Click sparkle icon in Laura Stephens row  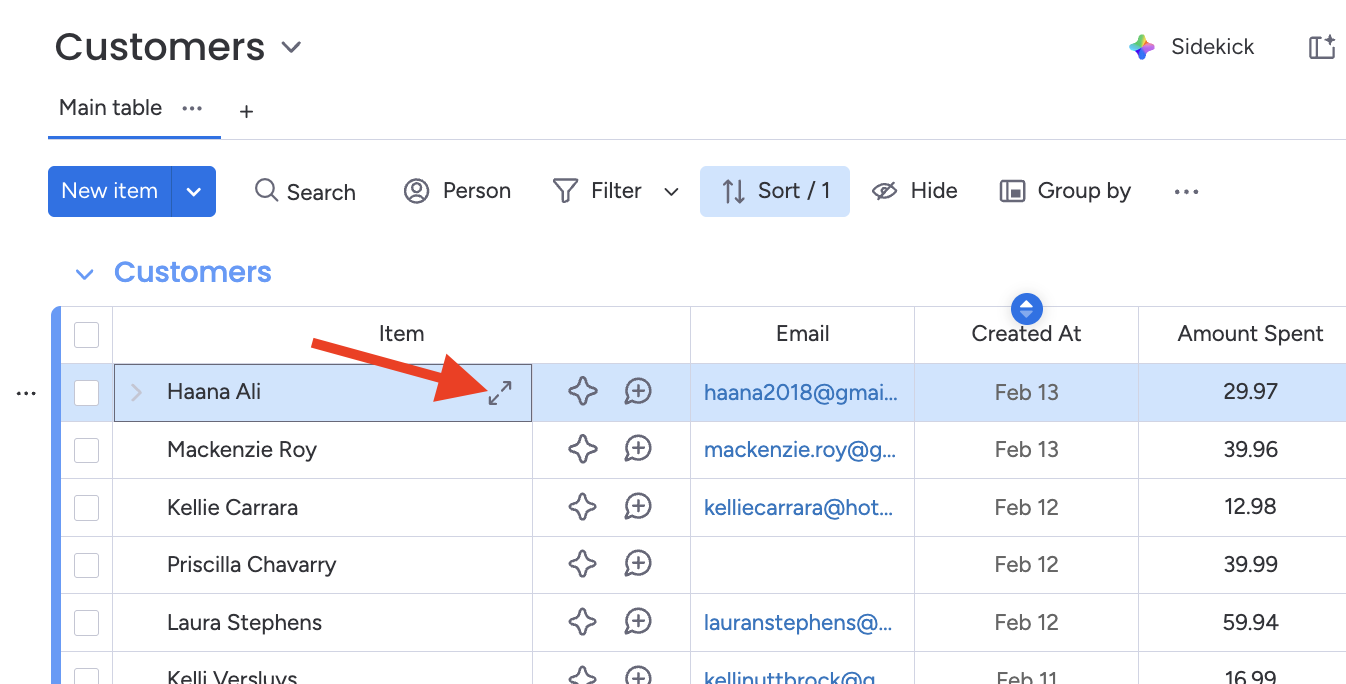(x=583, y=622)
